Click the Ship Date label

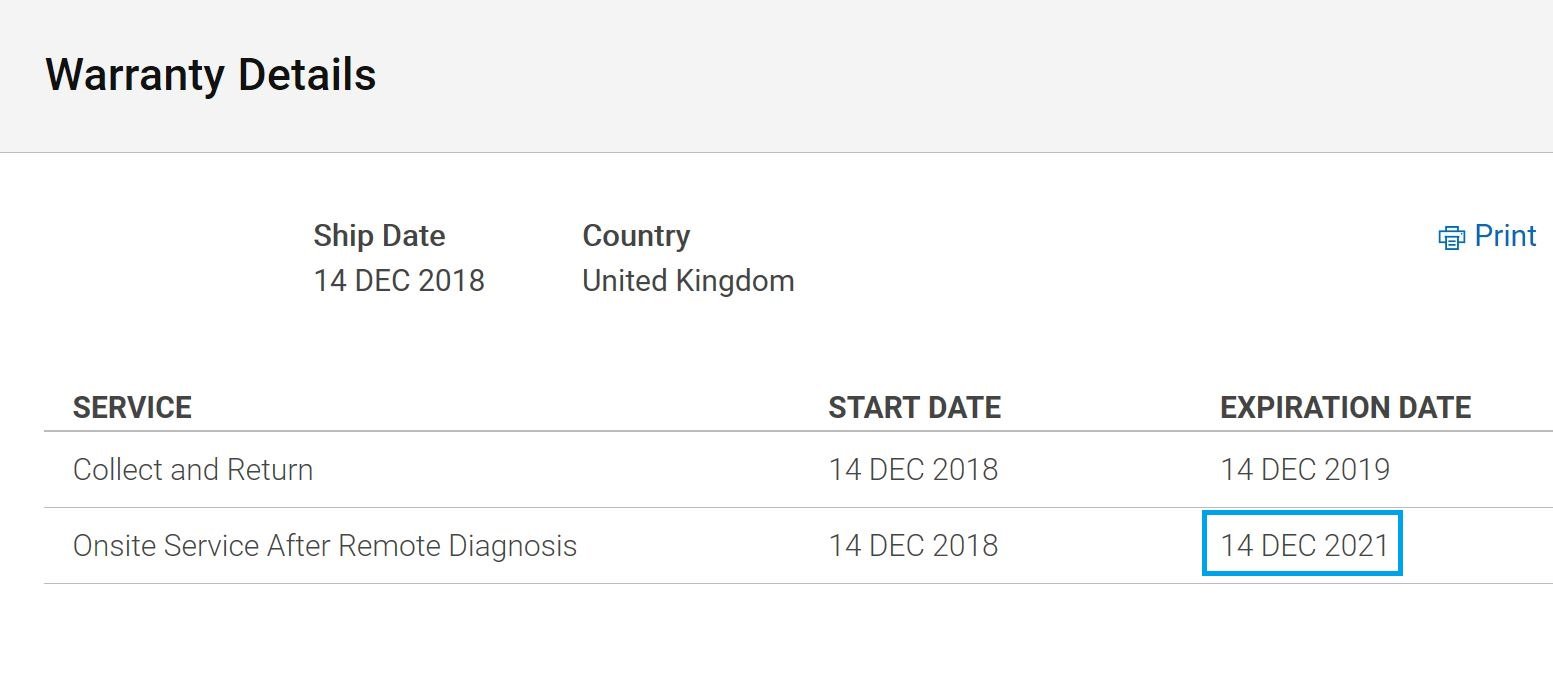[x=379, y=236]
